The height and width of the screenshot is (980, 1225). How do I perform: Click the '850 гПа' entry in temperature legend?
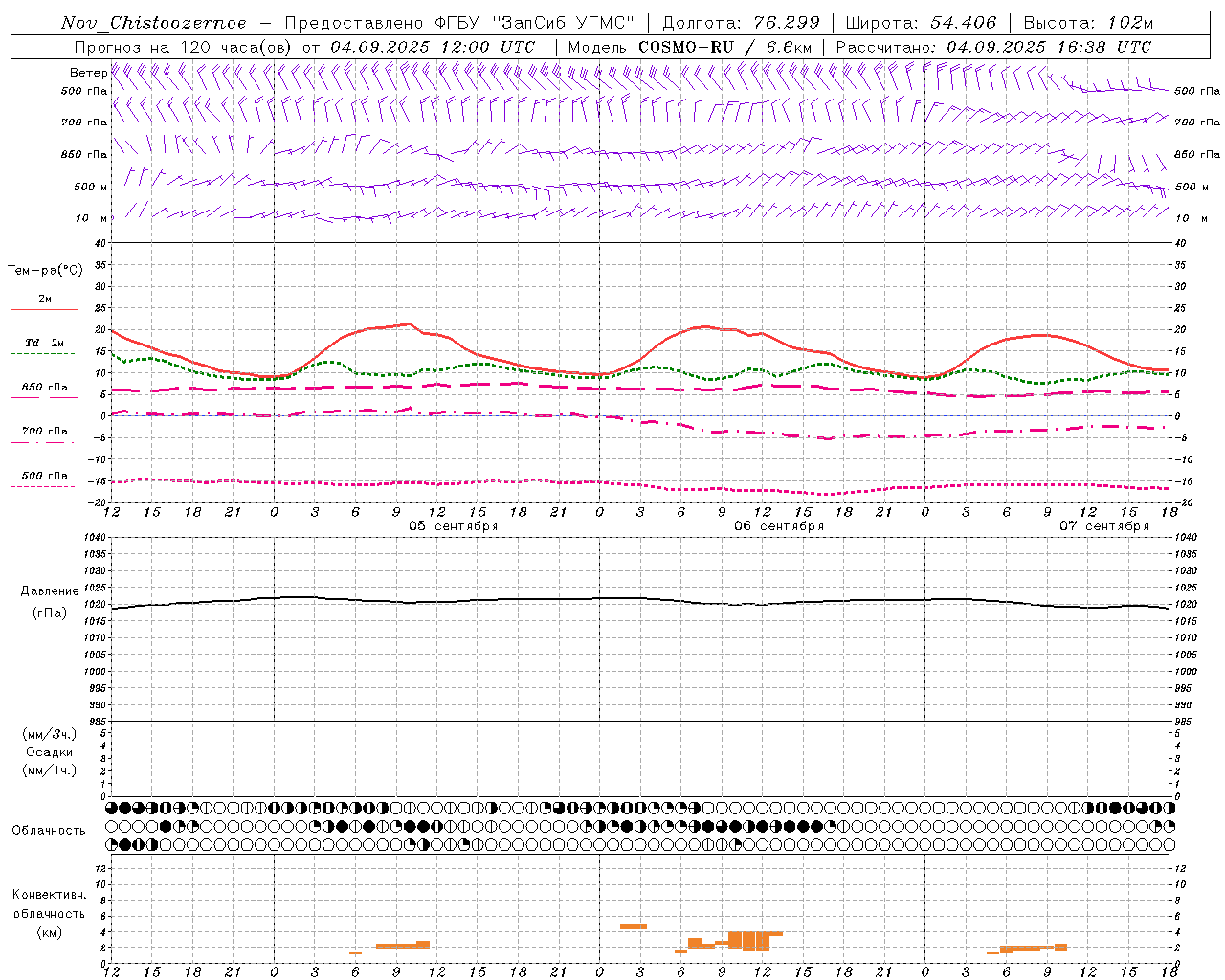[45, 388]
